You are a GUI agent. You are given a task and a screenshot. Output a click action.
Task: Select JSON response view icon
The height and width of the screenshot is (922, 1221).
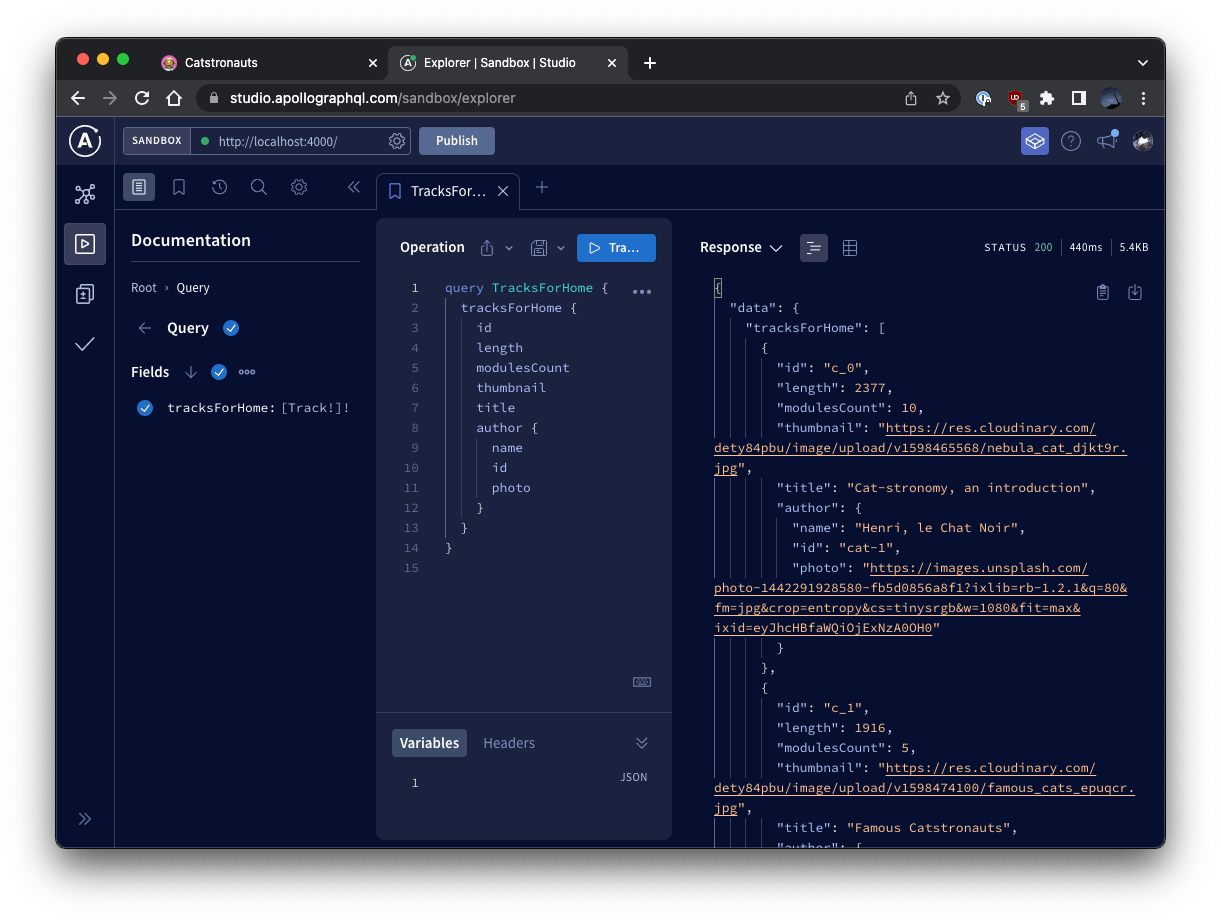[x=814, y=248]
